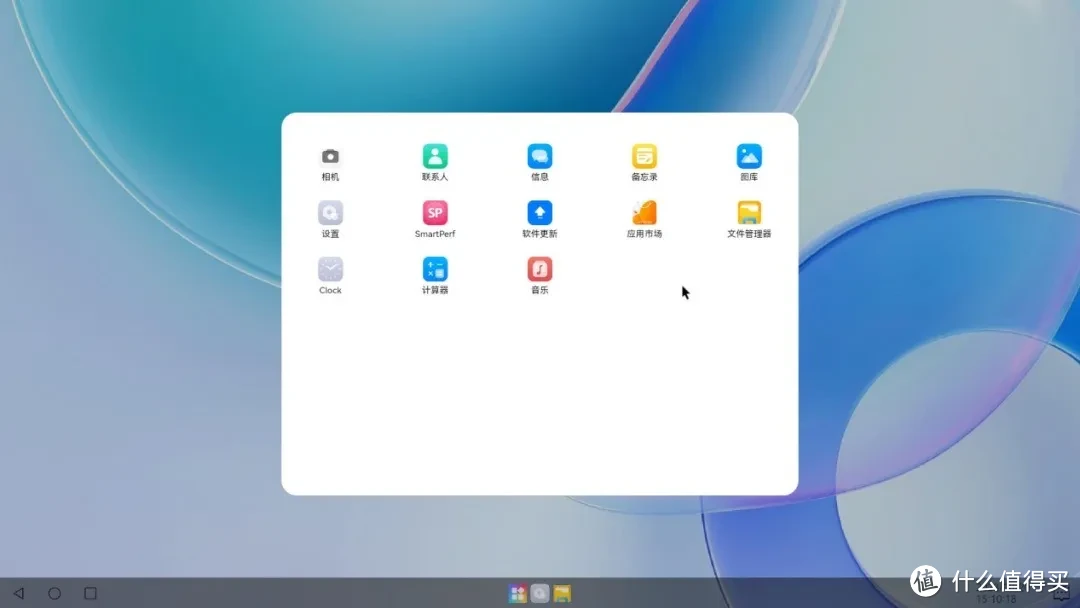
Task: Click the file manager icon in the taskbar
Action: 563,594
